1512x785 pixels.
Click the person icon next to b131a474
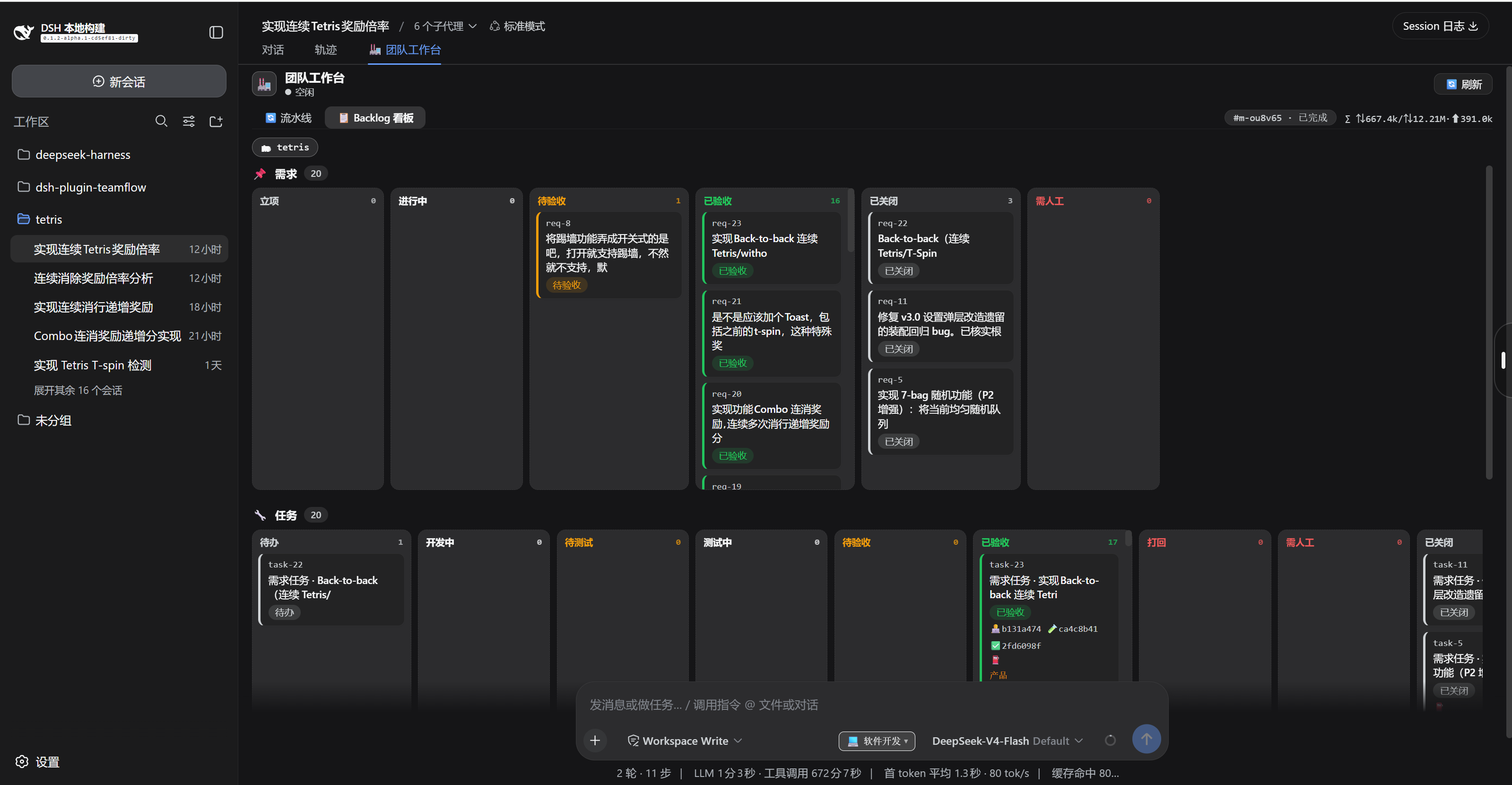pyautogui.click(x=995, y=629)
